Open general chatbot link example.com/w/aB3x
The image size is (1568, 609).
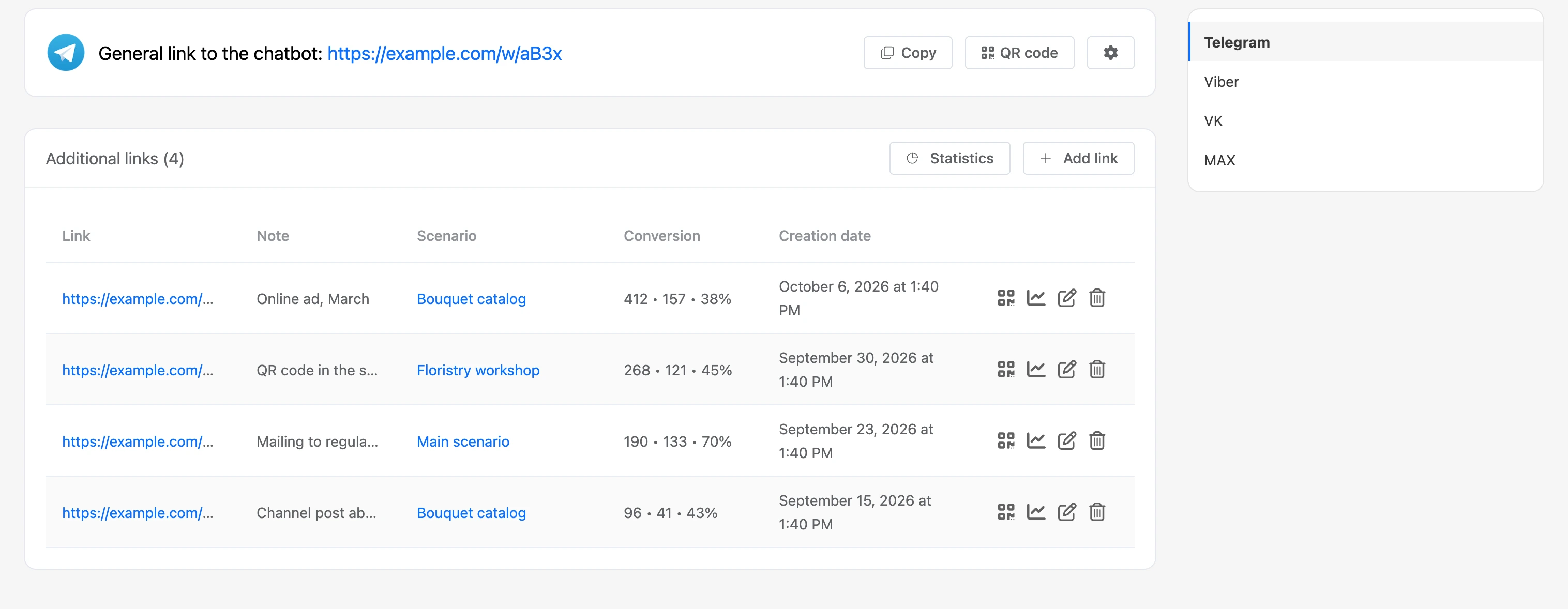(444, 54)
